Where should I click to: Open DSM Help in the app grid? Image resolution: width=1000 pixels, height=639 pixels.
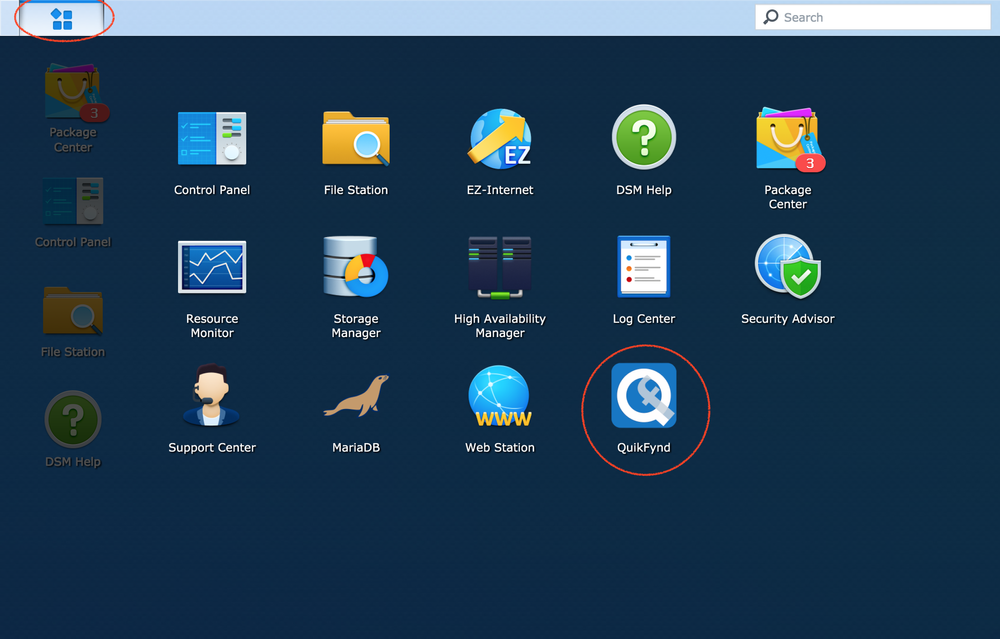(x=643, y=151)
